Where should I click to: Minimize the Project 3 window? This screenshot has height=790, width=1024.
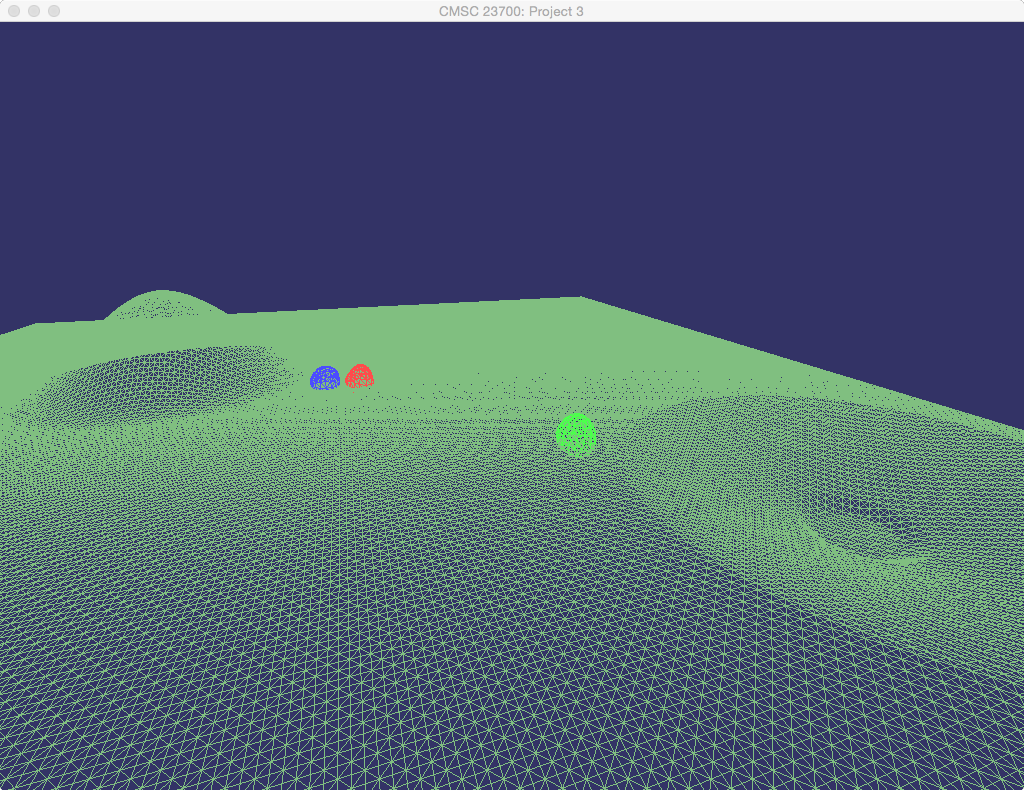(34, 11)
